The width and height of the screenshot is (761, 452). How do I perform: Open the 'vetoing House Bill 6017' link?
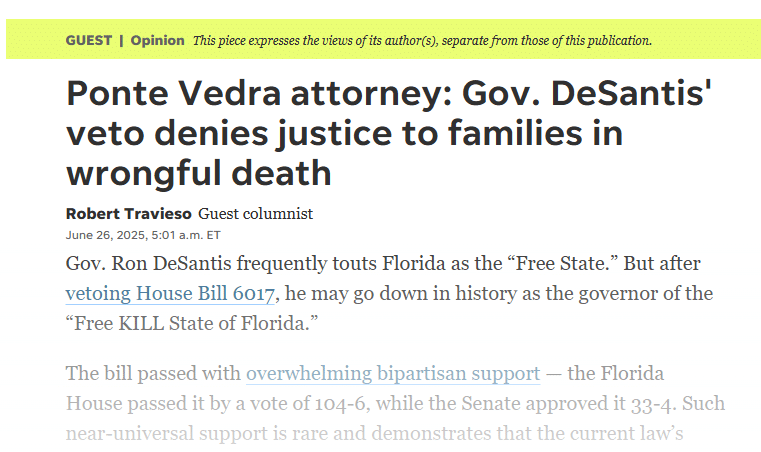pyautogui.click(x=170, y=294)
